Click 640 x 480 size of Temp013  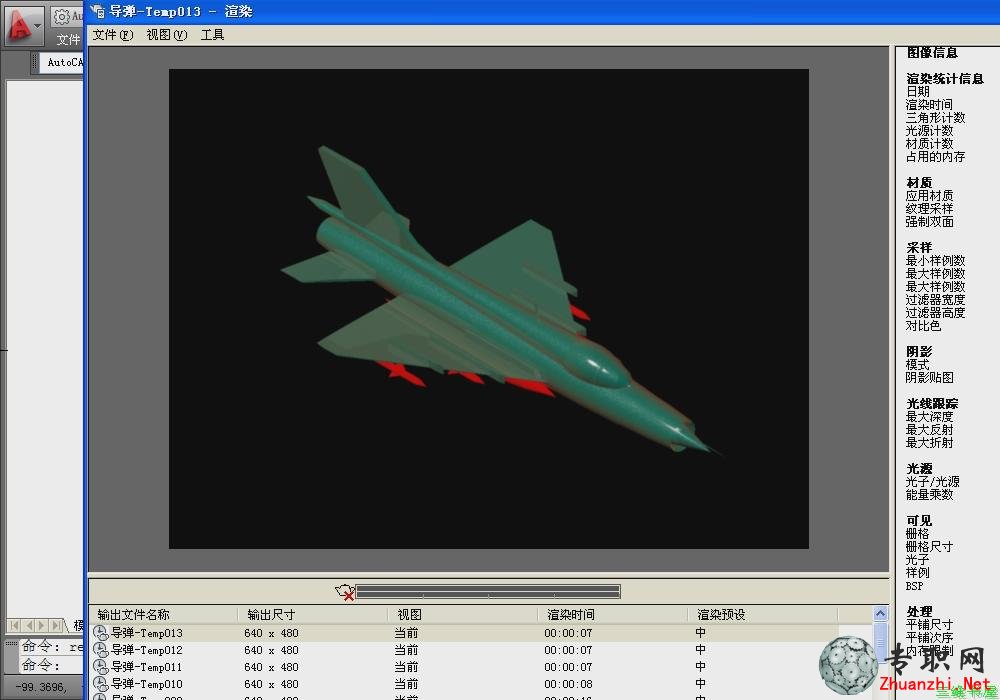pyautogui.click(x=271, y=633)
